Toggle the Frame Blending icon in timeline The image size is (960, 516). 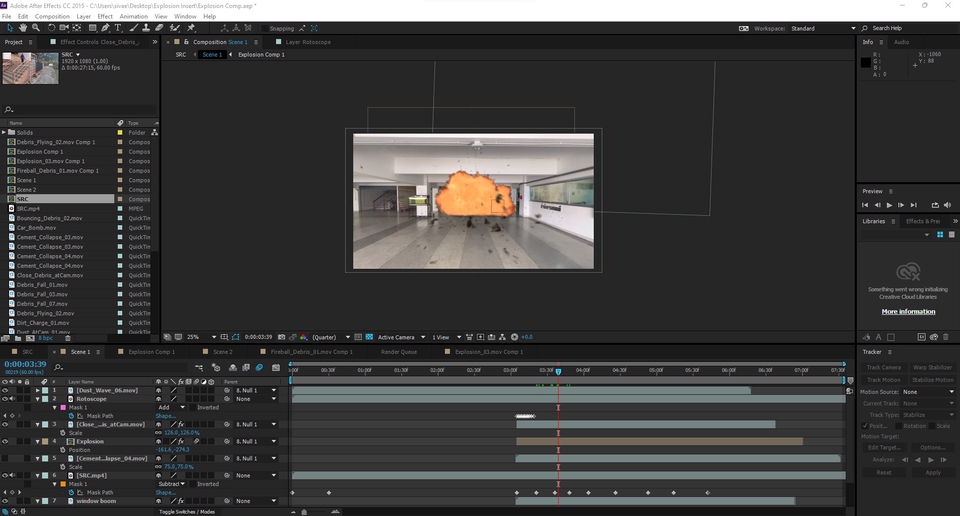pyautogui.click(x=246, y=367)
